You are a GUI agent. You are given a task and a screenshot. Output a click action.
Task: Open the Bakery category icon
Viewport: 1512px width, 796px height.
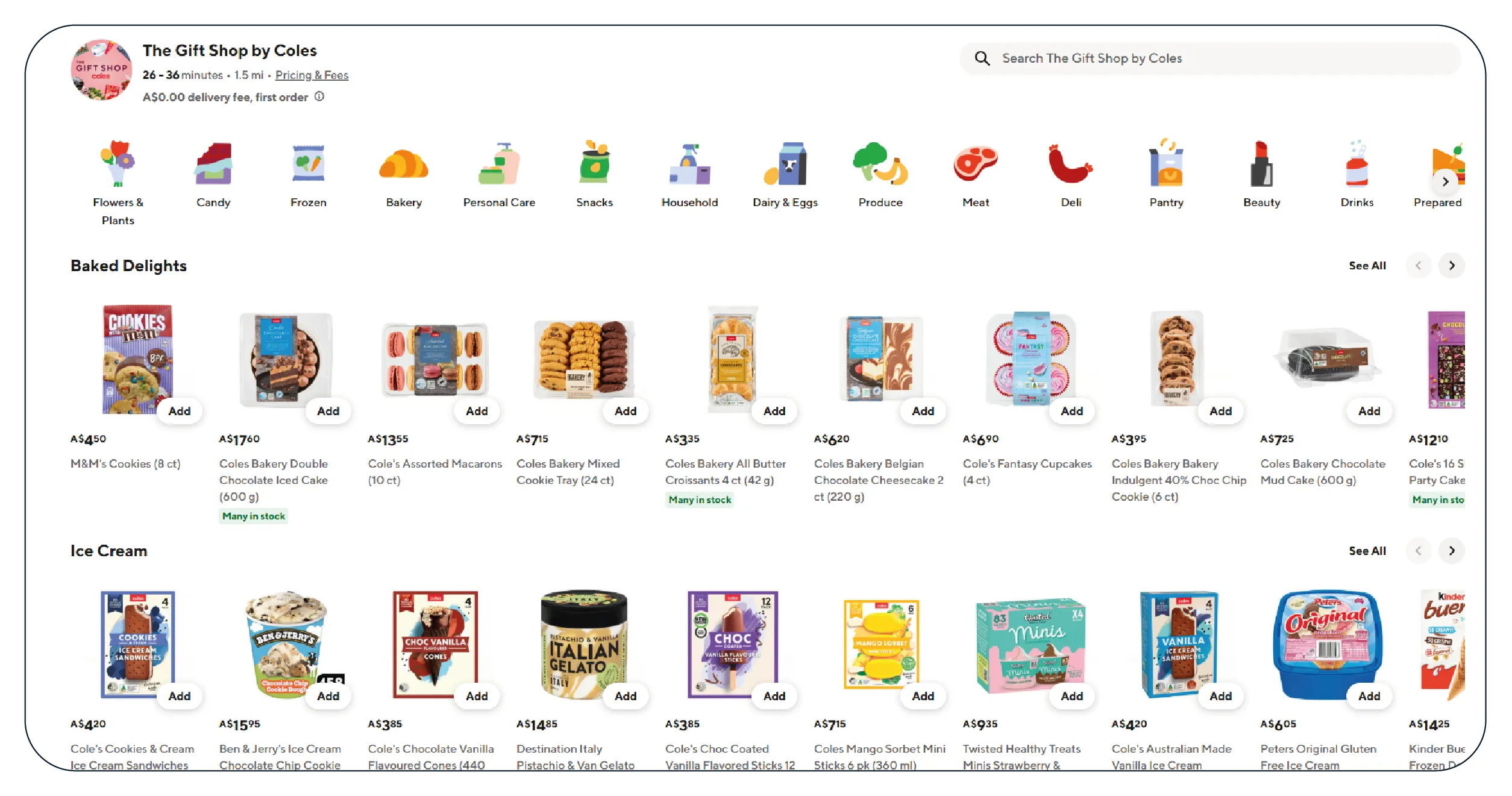pos(404,165)
